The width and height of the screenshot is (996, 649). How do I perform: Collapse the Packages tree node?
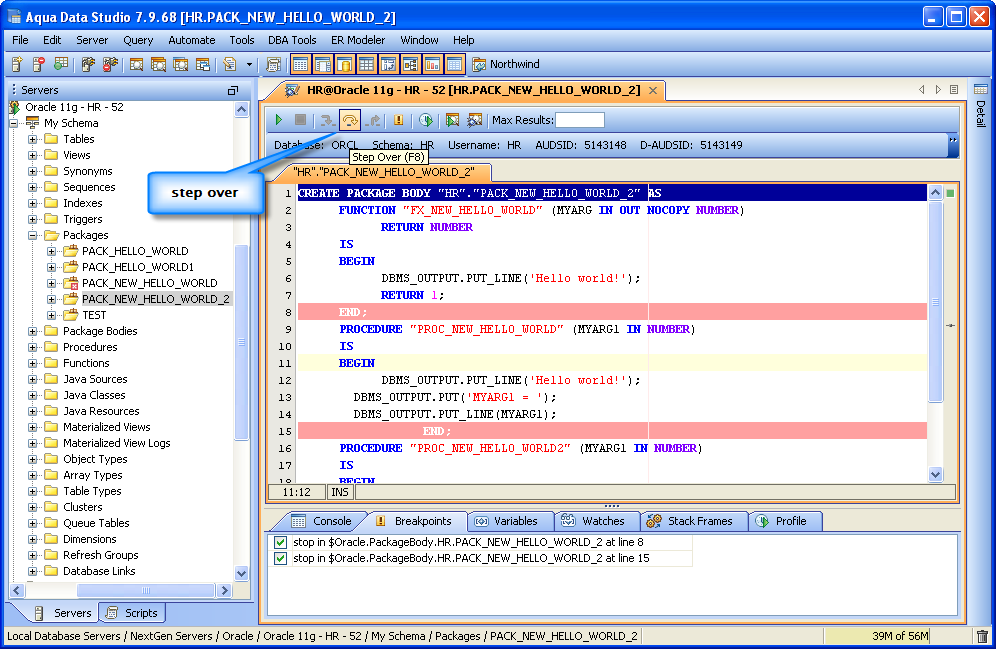33,235
